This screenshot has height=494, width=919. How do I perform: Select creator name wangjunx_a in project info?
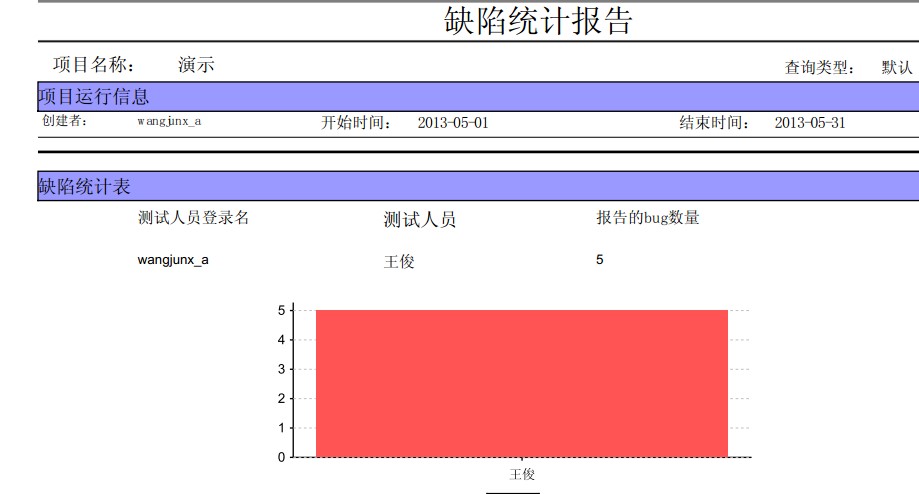coord(169,121)
